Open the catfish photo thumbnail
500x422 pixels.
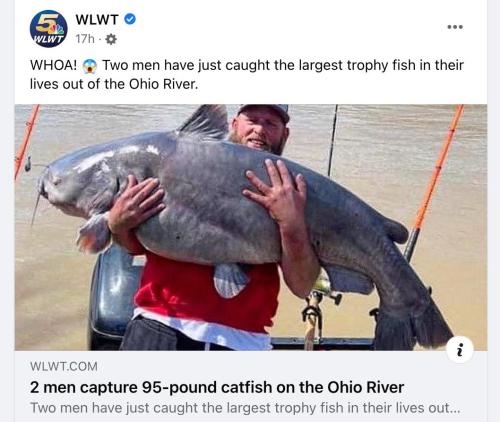[251, 227]
